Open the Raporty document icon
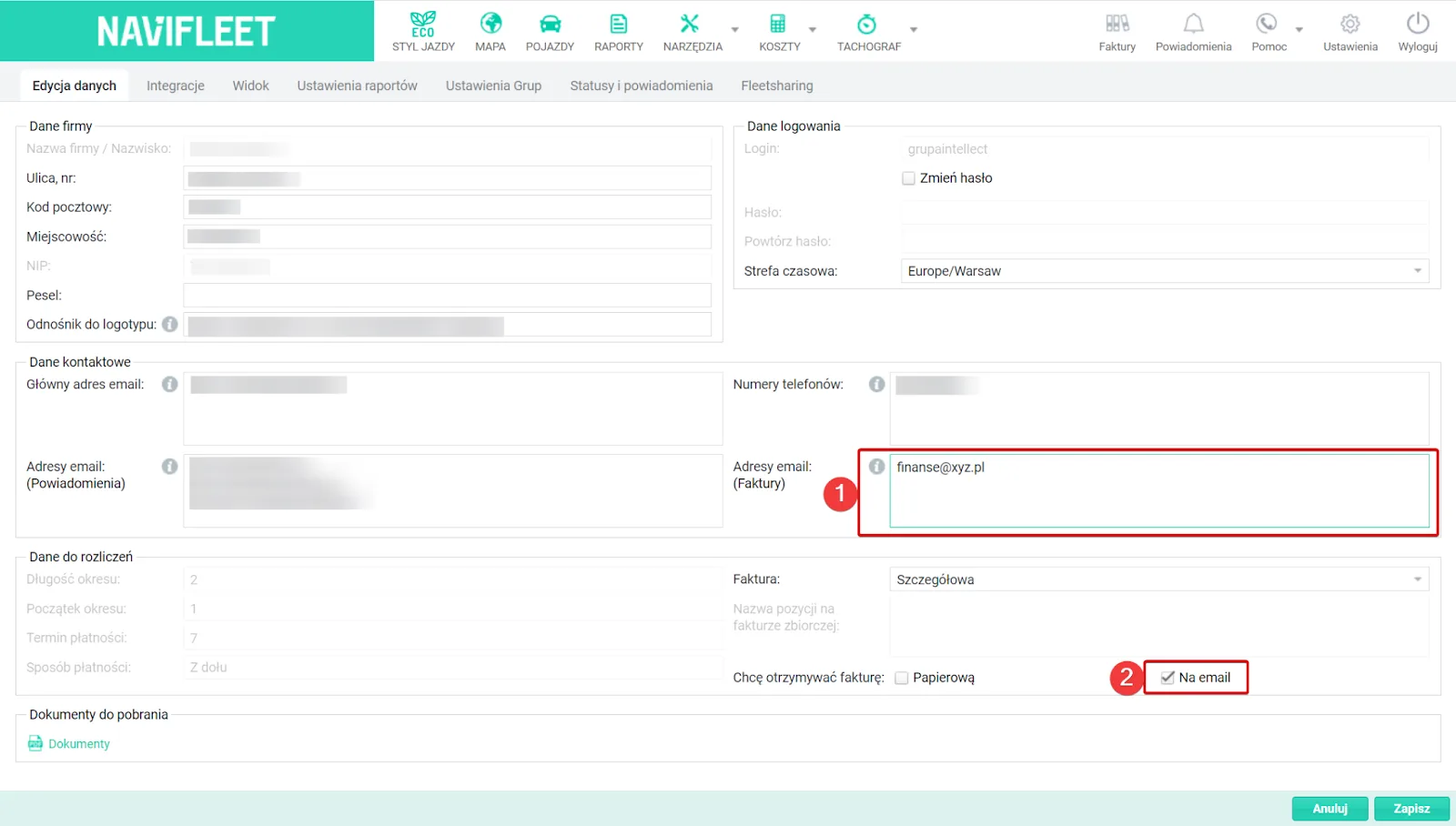 click(619, 24)
